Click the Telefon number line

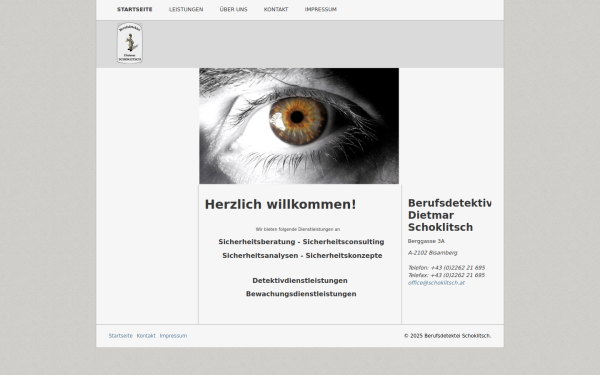(x=447, y=267)
